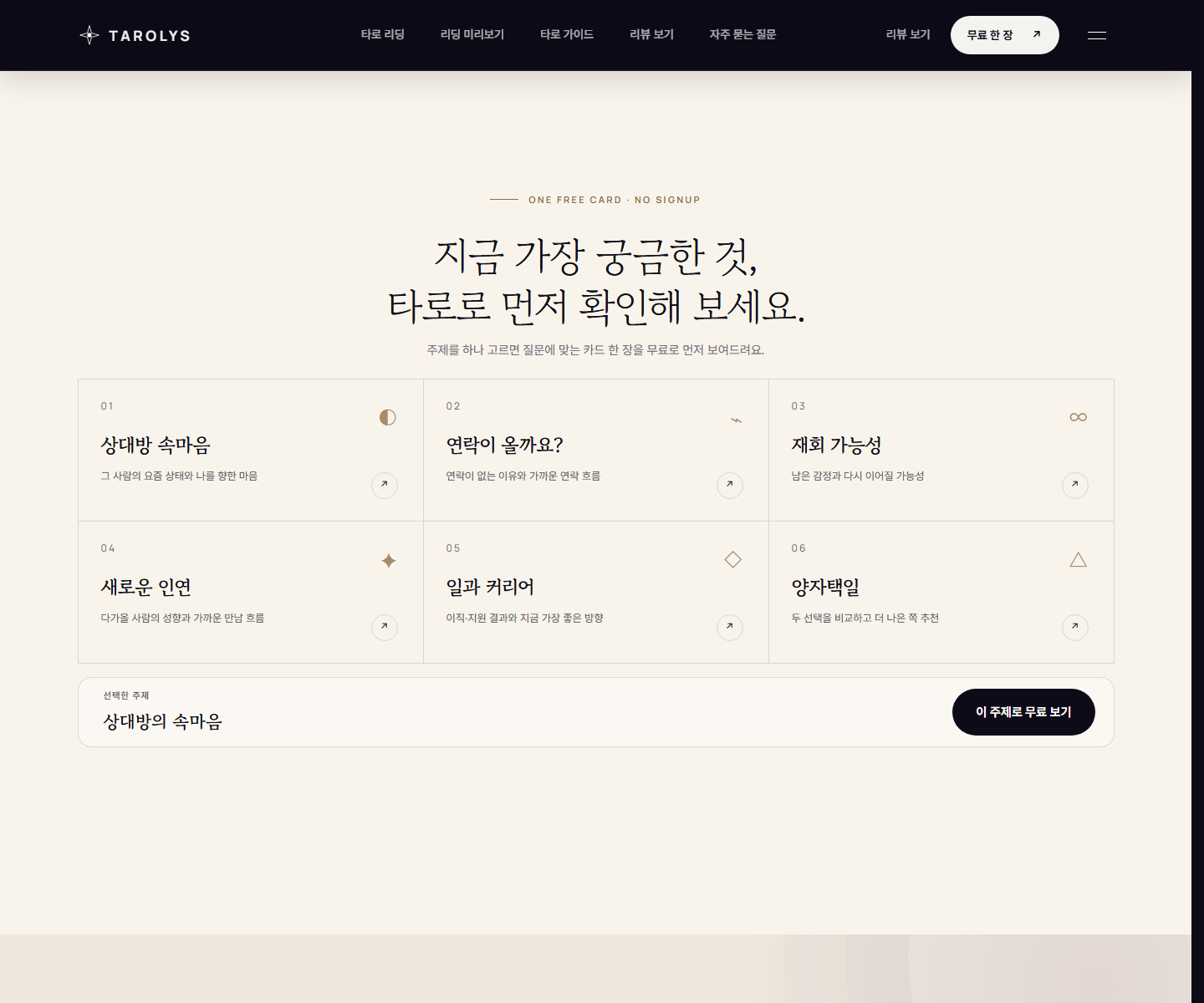Click the description 남은 감정과 다시 이어질 가능성
The image size is (1204, 1003).
coord(858,476)
